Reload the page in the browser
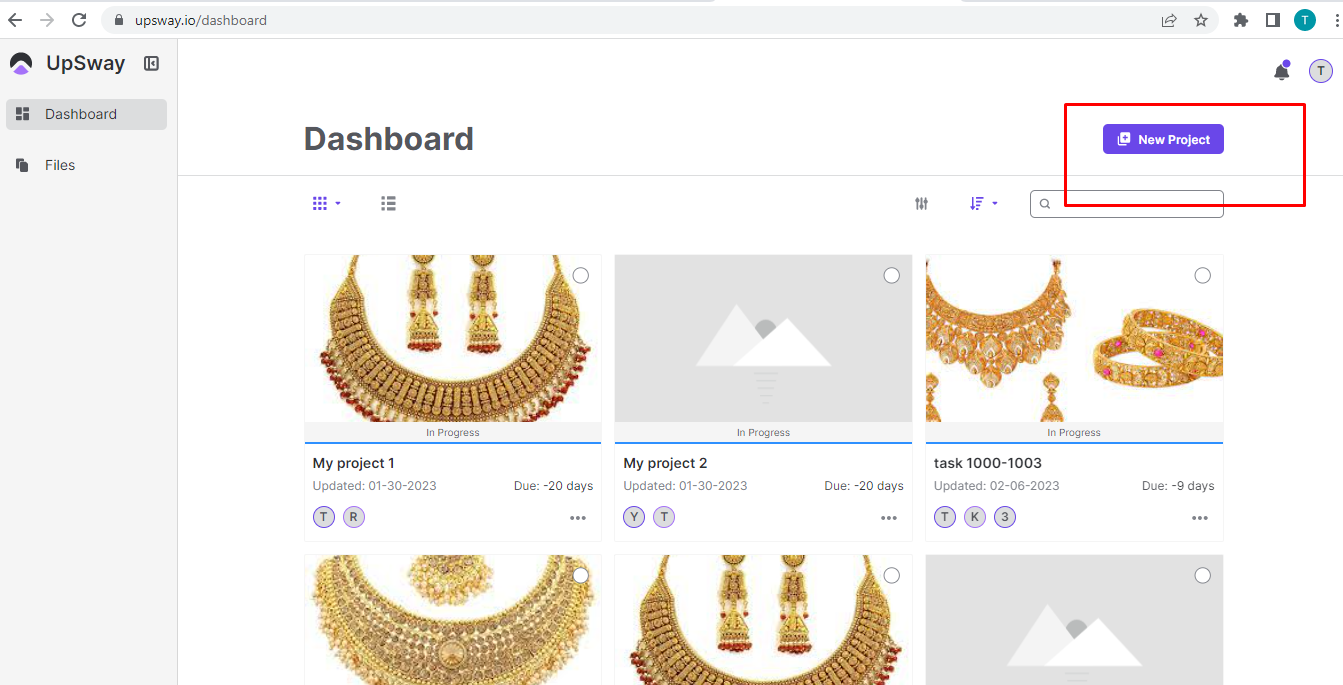This screenshot has width=1343, height=685. [79, 20]
